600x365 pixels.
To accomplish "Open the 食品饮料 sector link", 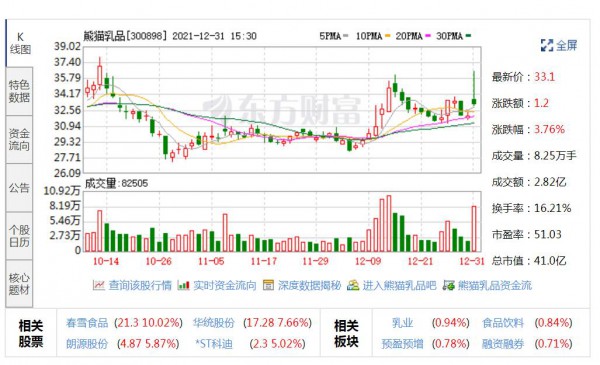I will coord(503,323).
